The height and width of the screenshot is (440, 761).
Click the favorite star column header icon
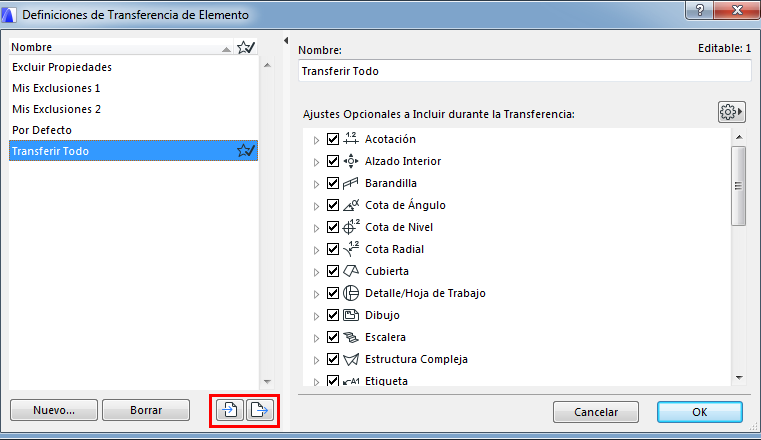[x=246, y=47]
